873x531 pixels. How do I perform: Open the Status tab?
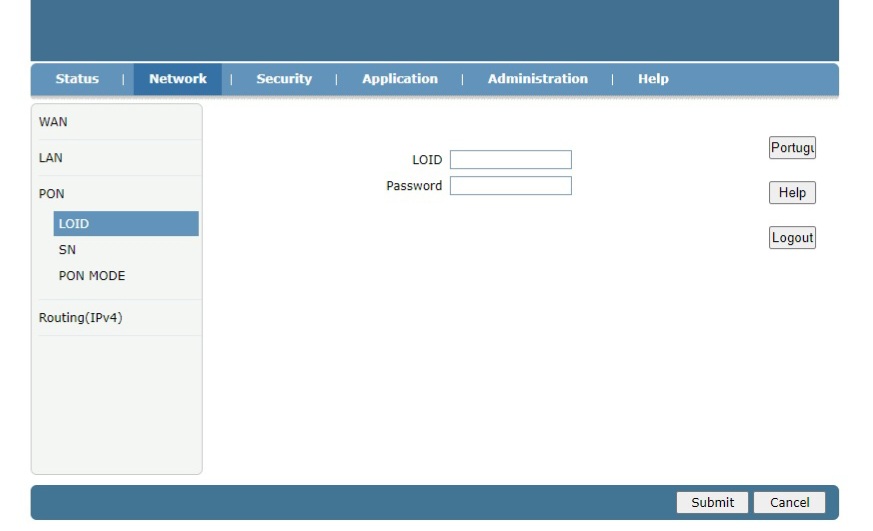[77, 79]
